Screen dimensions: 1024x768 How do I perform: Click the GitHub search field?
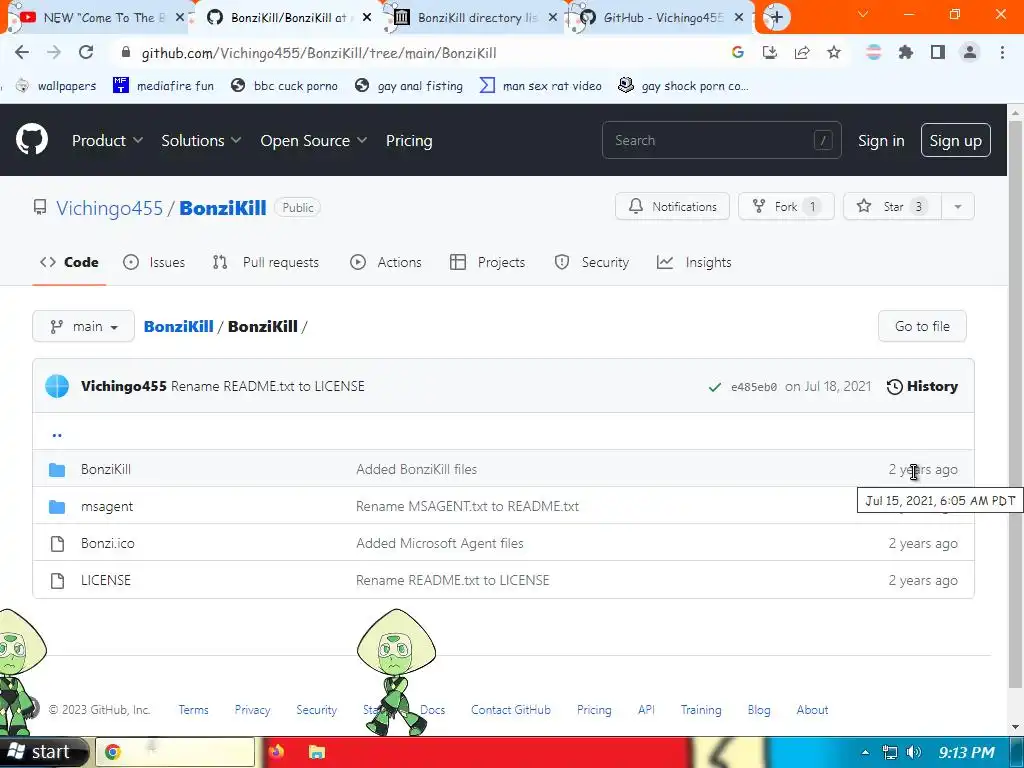pos(722,140)
